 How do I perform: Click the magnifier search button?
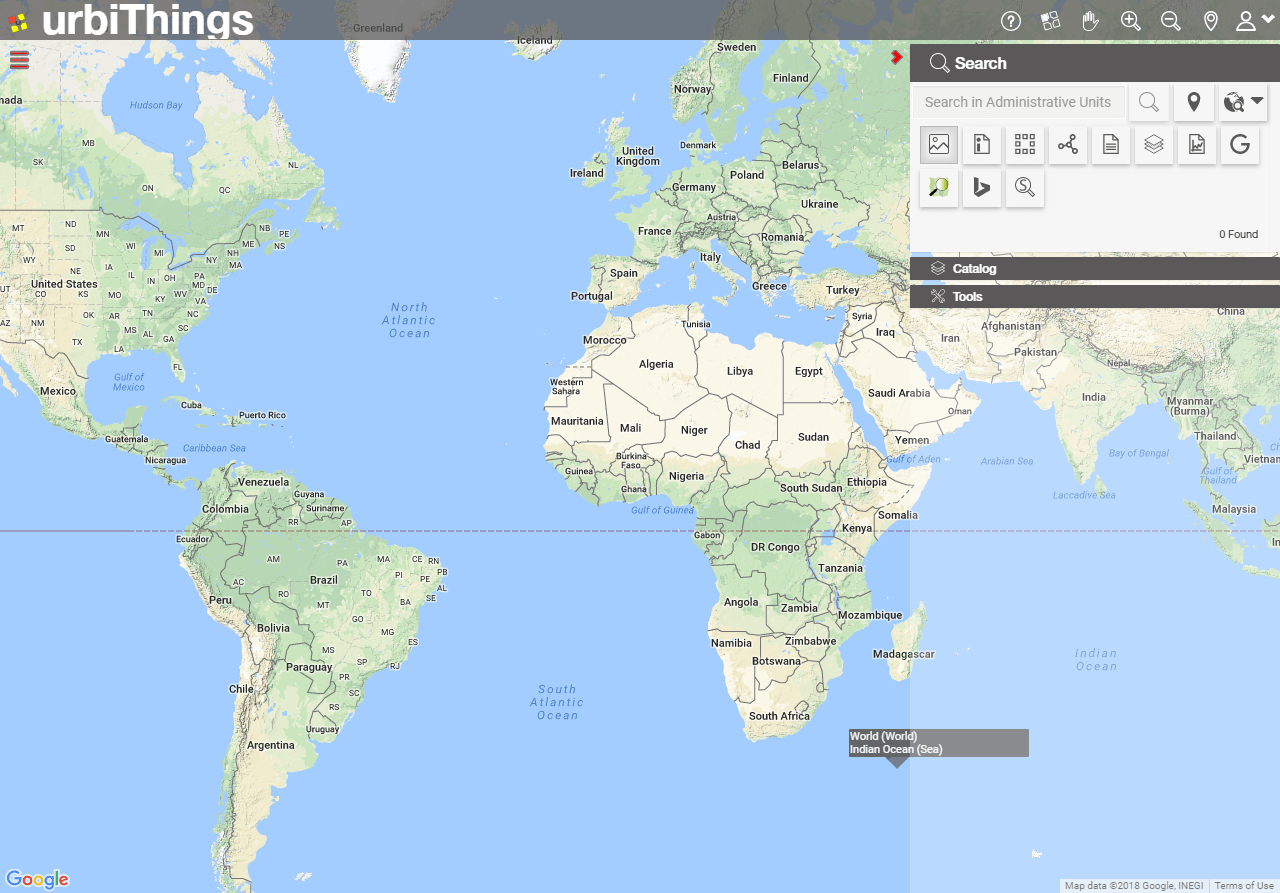[1149, 102]
